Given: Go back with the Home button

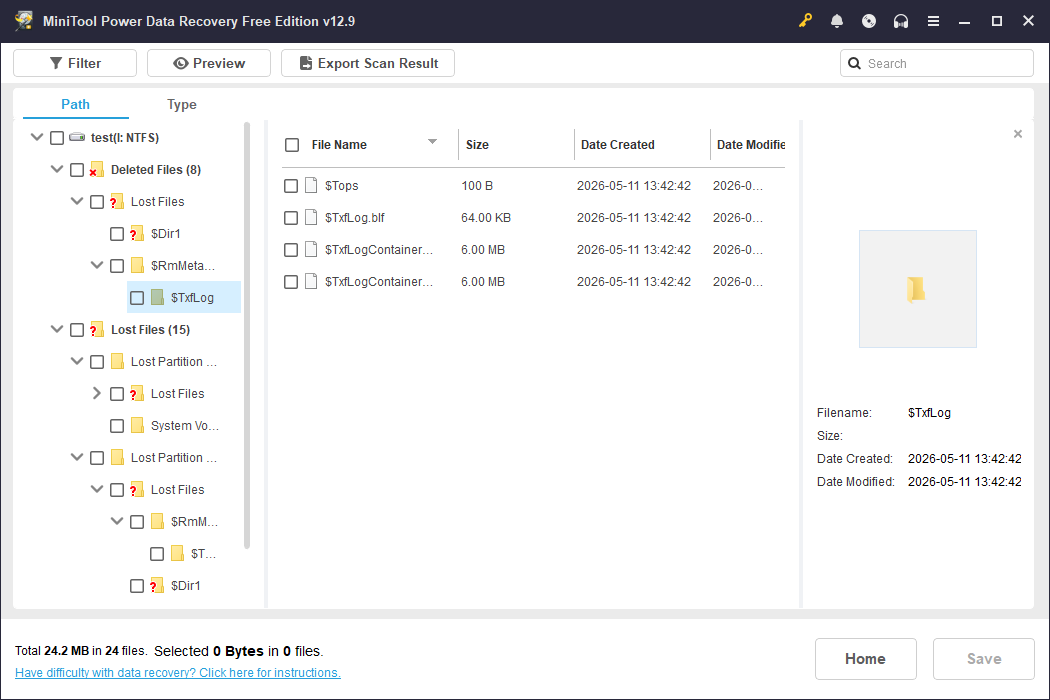Looking at the screenshot, I should point(865,658).
